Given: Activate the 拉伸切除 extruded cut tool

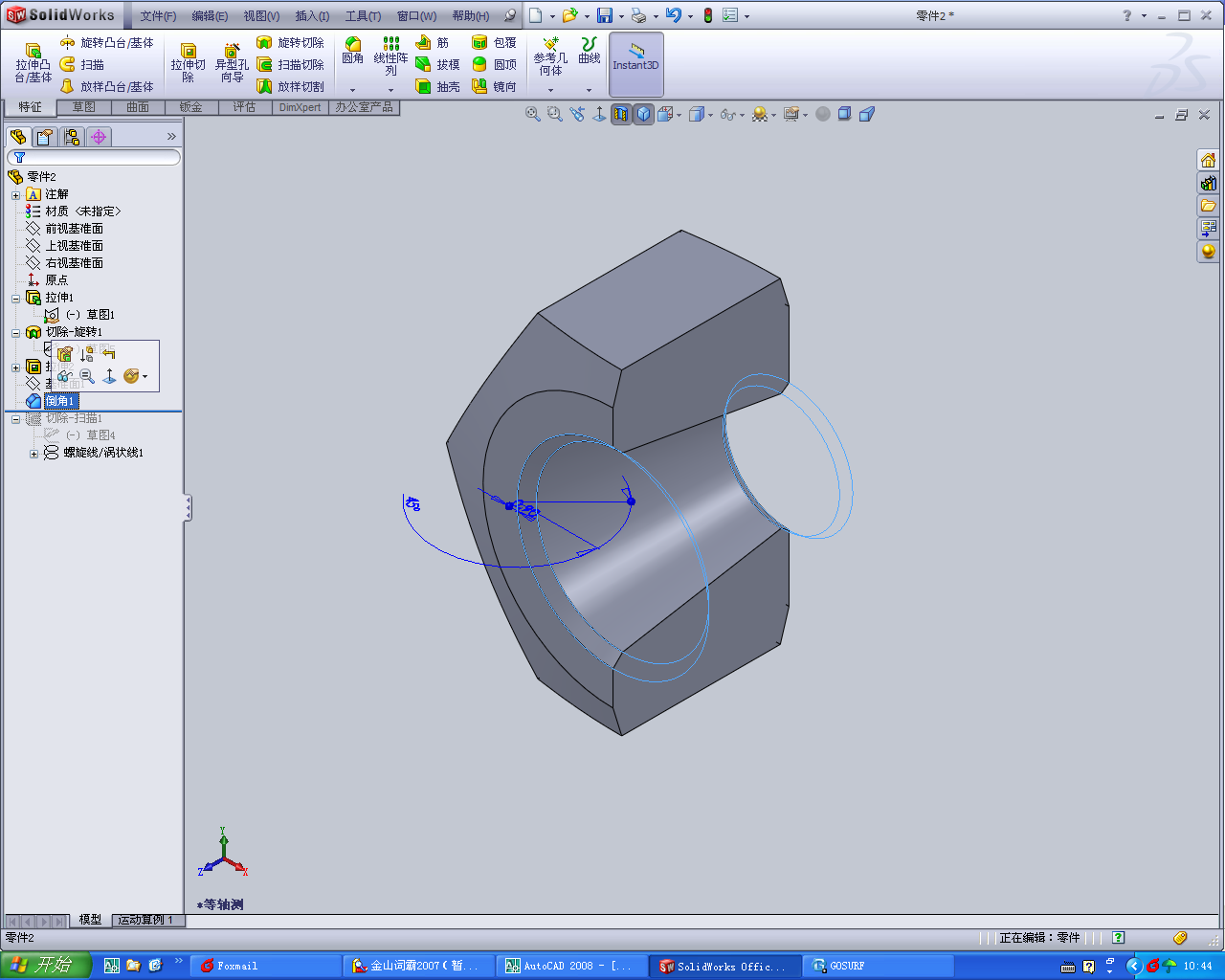Looking at the screenshot, I should 189,63.
